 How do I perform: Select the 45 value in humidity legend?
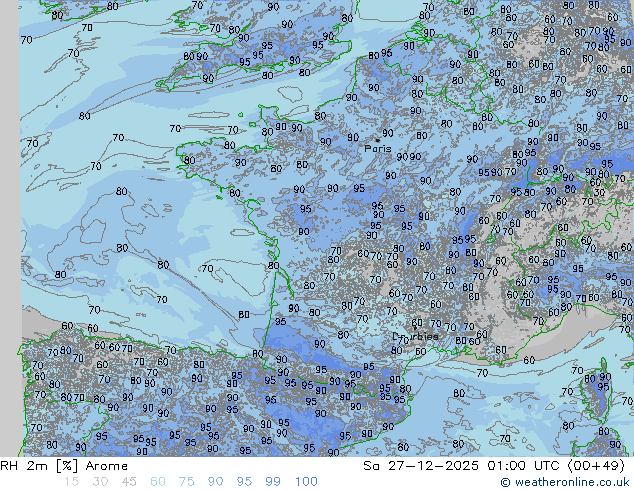click(129, 482)
